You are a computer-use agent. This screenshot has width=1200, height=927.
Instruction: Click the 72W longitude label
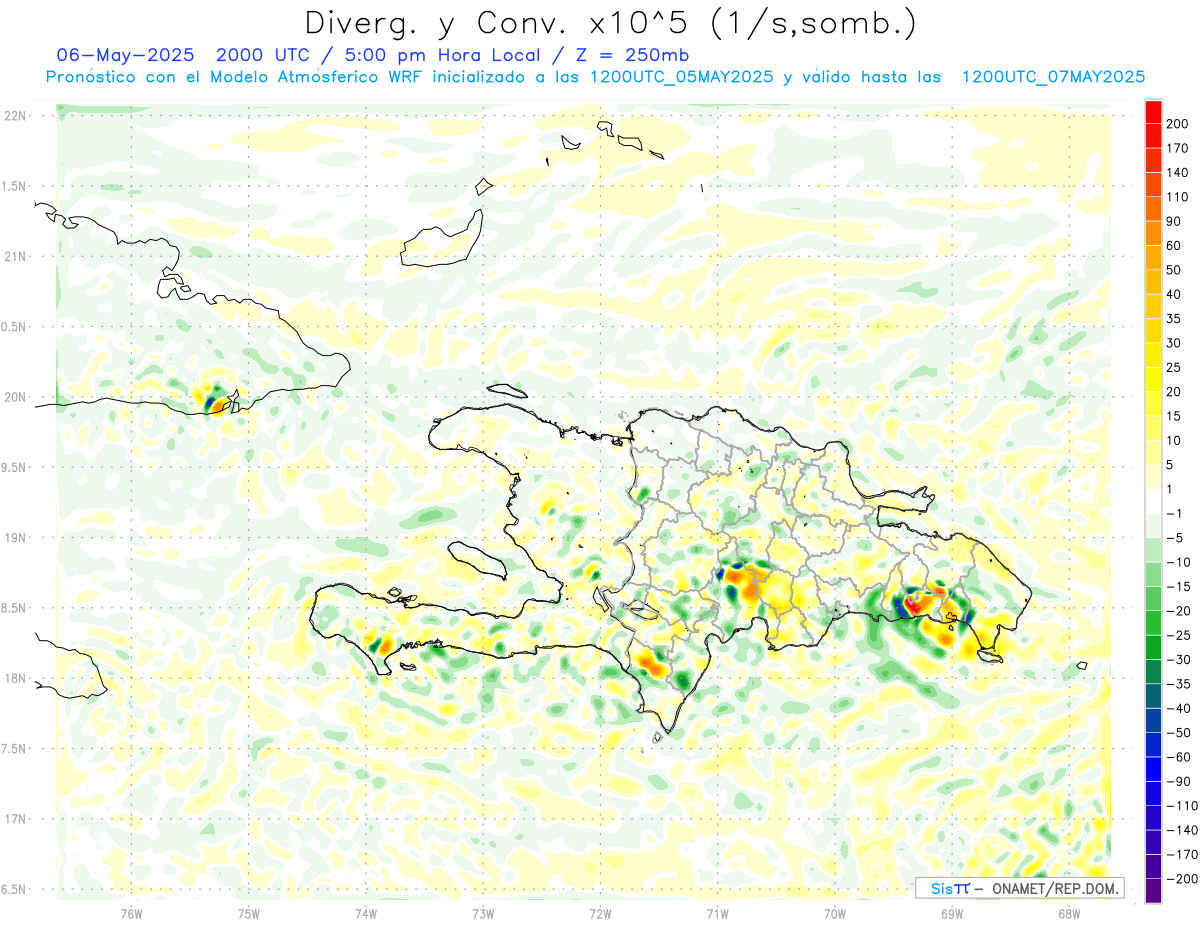pos(600,913)
